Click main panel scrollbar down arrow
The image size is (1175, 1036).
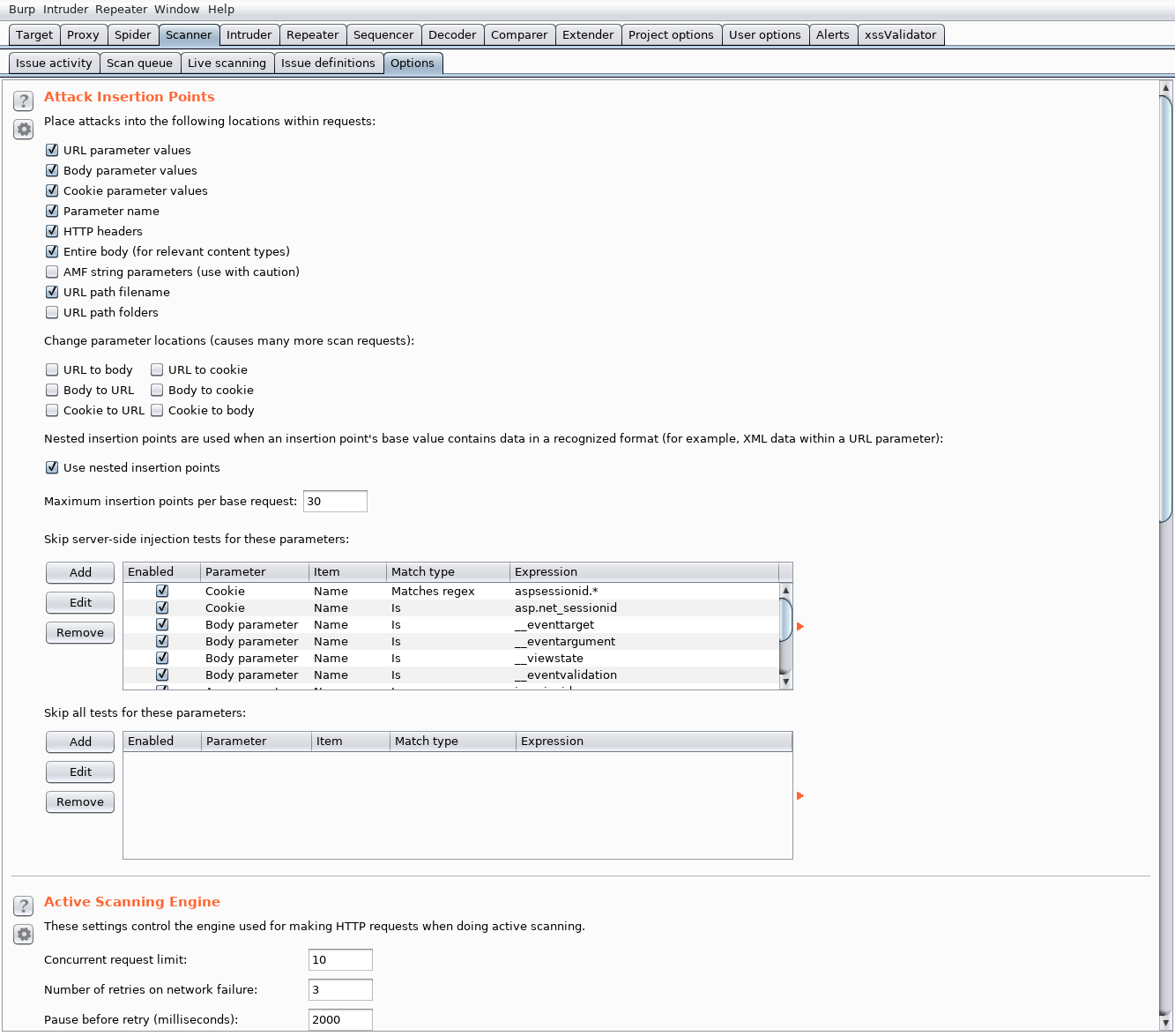1166,1023
